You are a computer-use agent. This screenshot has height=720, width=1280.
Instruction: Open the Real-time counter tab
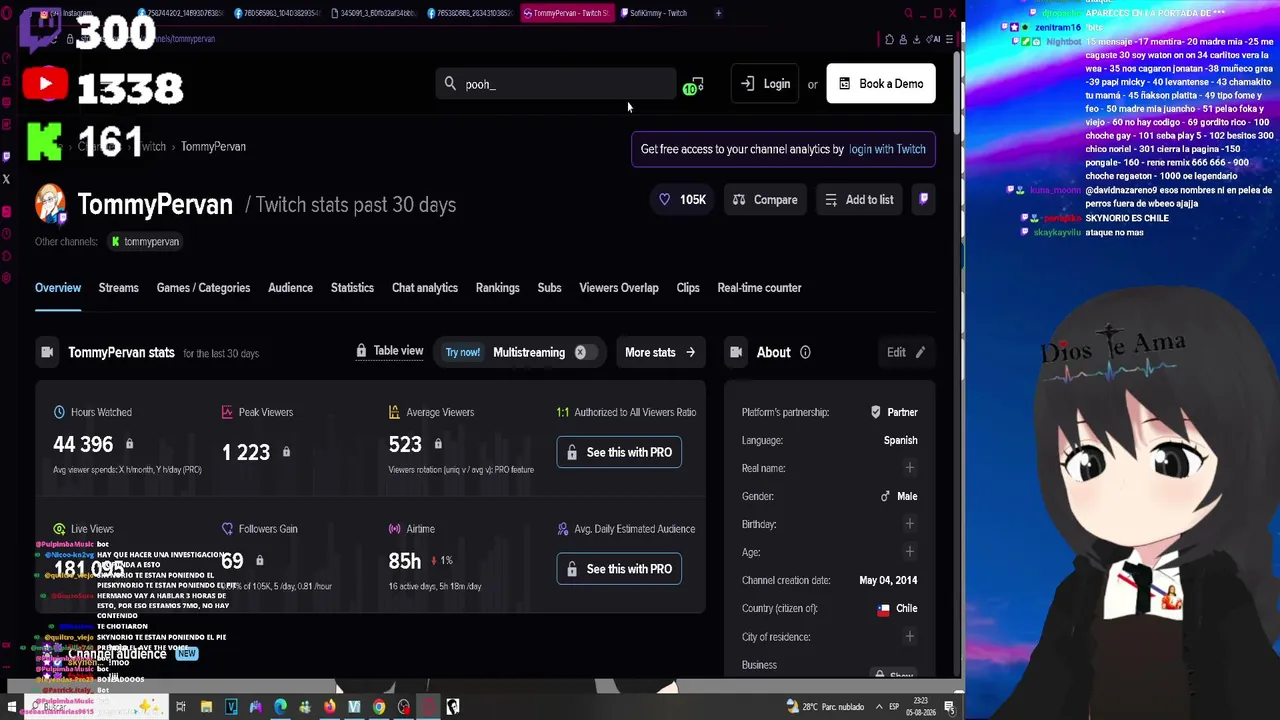[759, 288]
